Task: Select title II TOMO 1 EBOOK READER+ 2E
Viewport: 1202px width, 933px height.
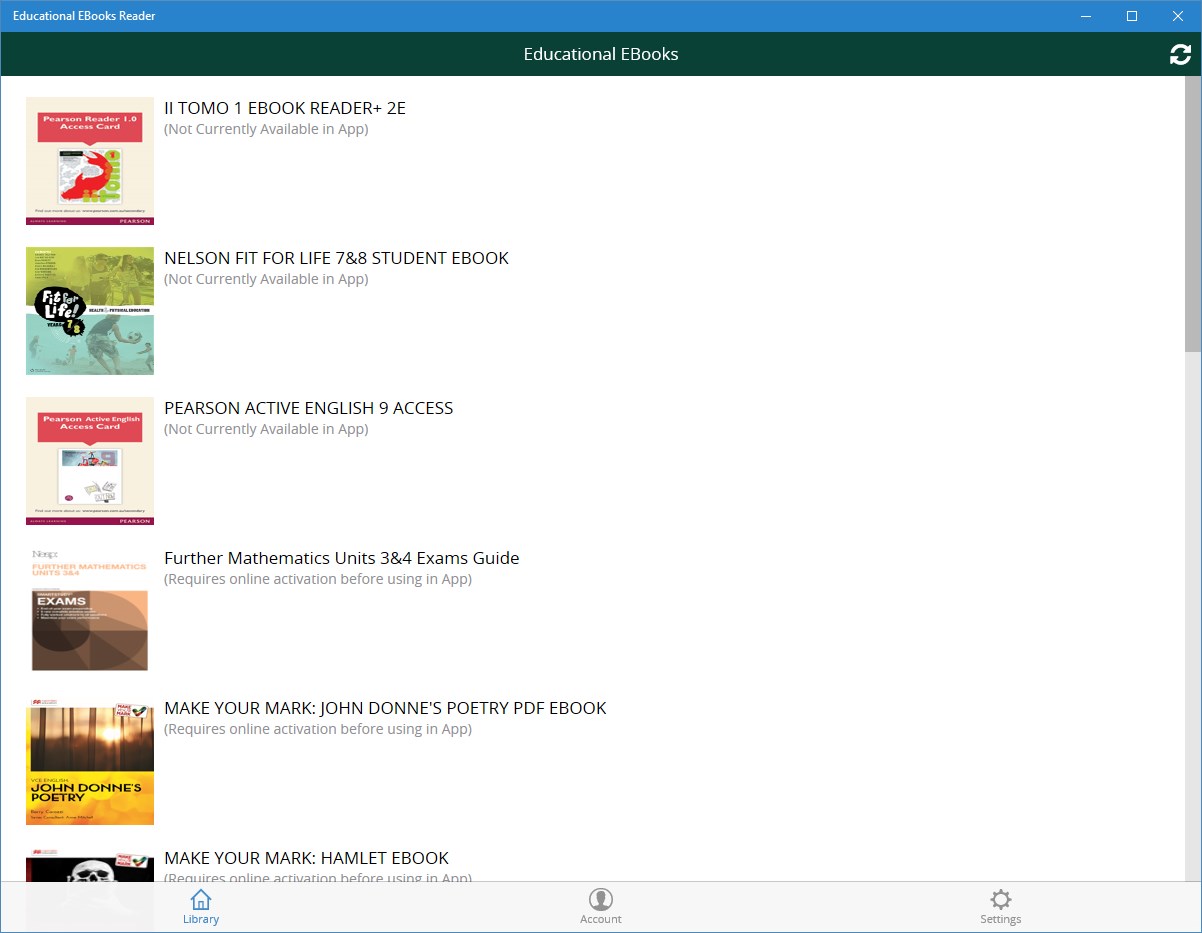Action: click(285, 108)
